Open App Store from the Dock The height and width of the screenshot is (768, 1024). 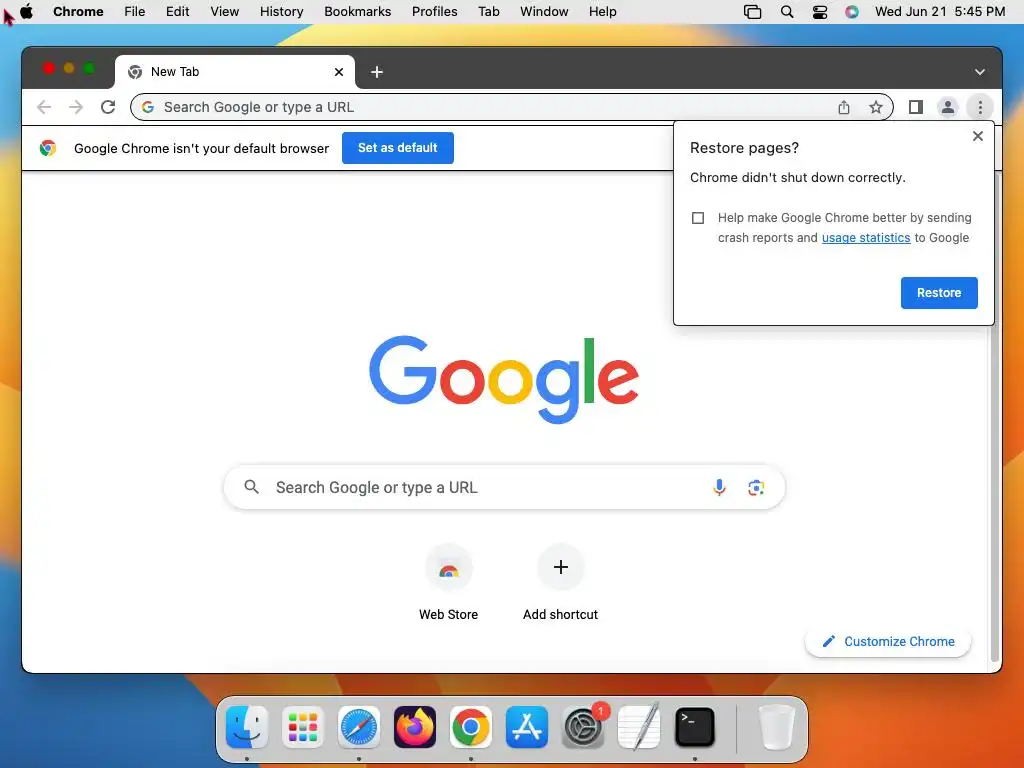526,727
